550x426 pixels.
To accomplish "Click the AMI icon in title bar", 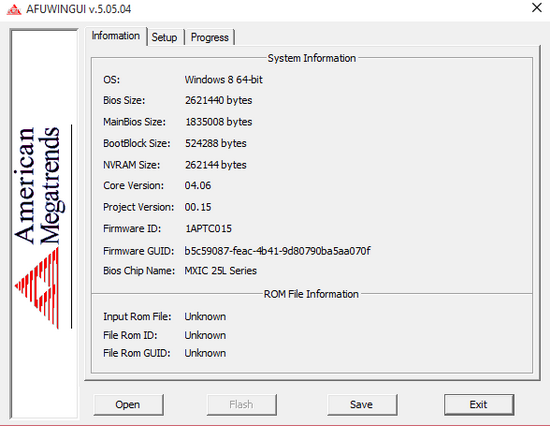I will (x=14, y=9).
